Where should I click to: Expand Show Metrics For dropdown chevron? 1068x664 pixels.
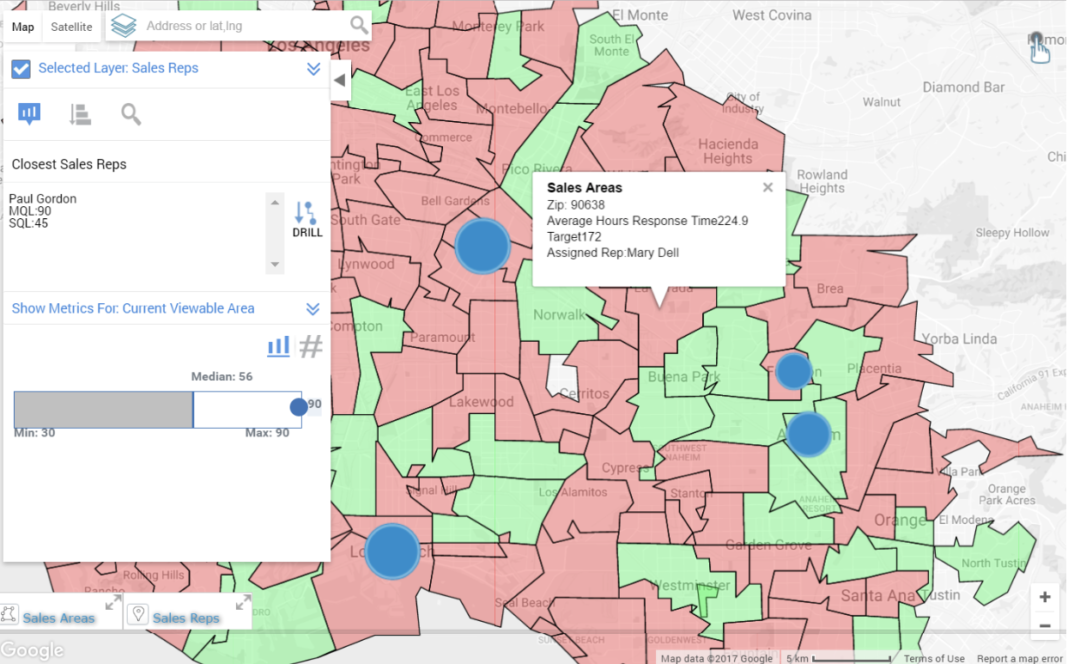tap(313, 309)
